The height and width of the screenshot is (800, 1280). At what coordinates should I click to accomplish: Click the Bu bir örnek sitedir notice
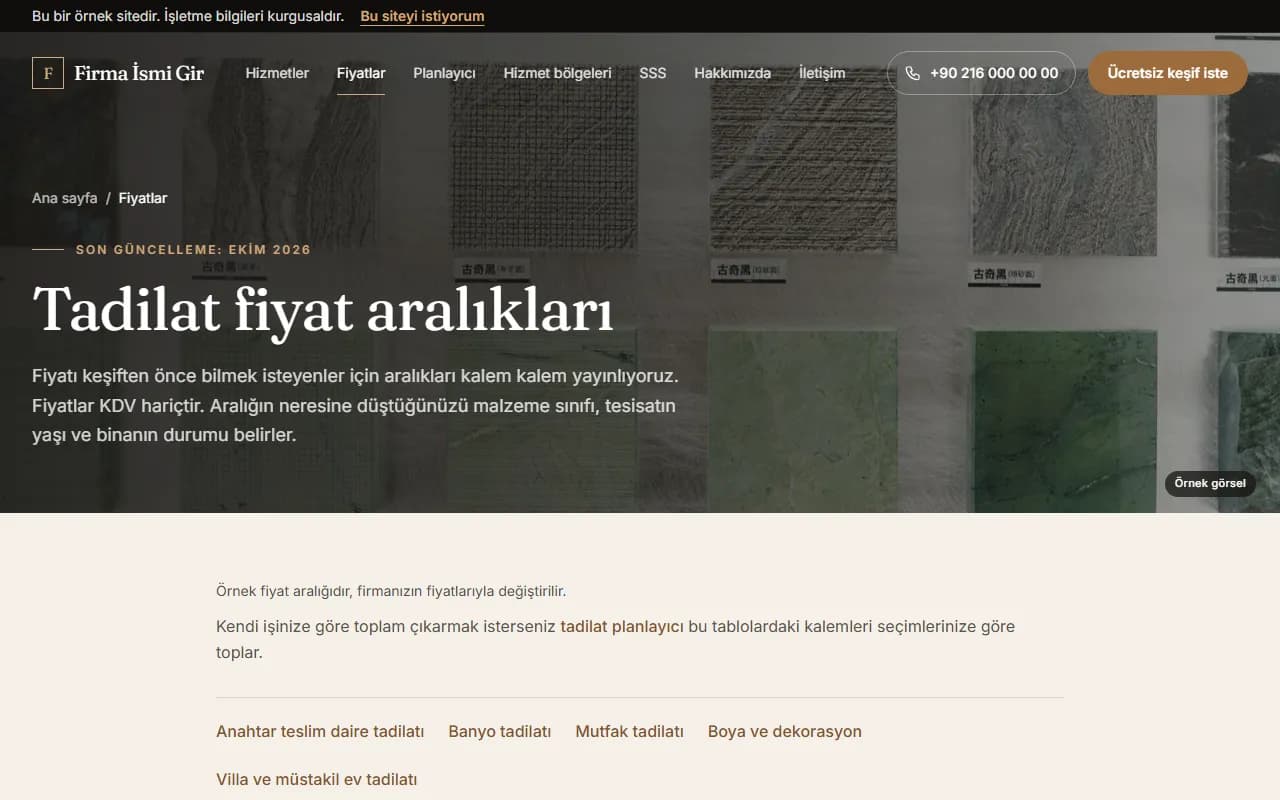coord(188,16)
